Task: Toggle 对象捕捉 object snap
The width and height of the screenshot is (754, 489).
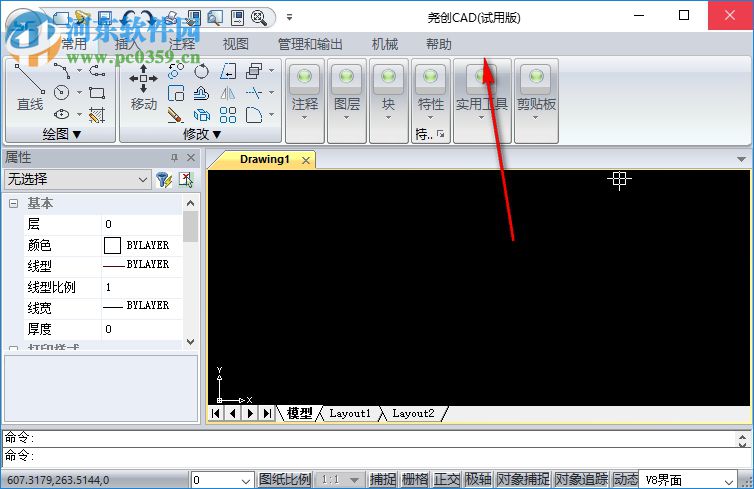Action: click(523, 479)
